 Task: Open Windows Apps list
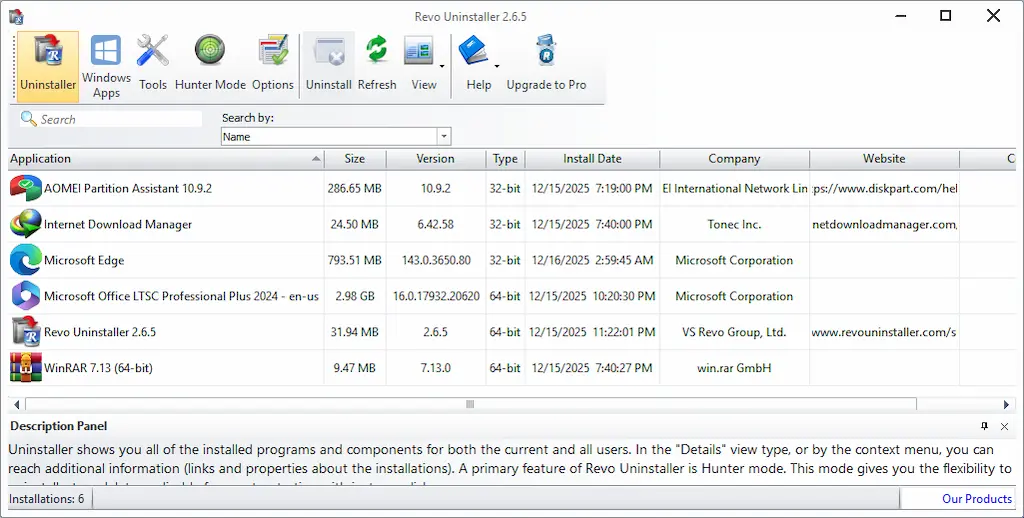point(106,67)
